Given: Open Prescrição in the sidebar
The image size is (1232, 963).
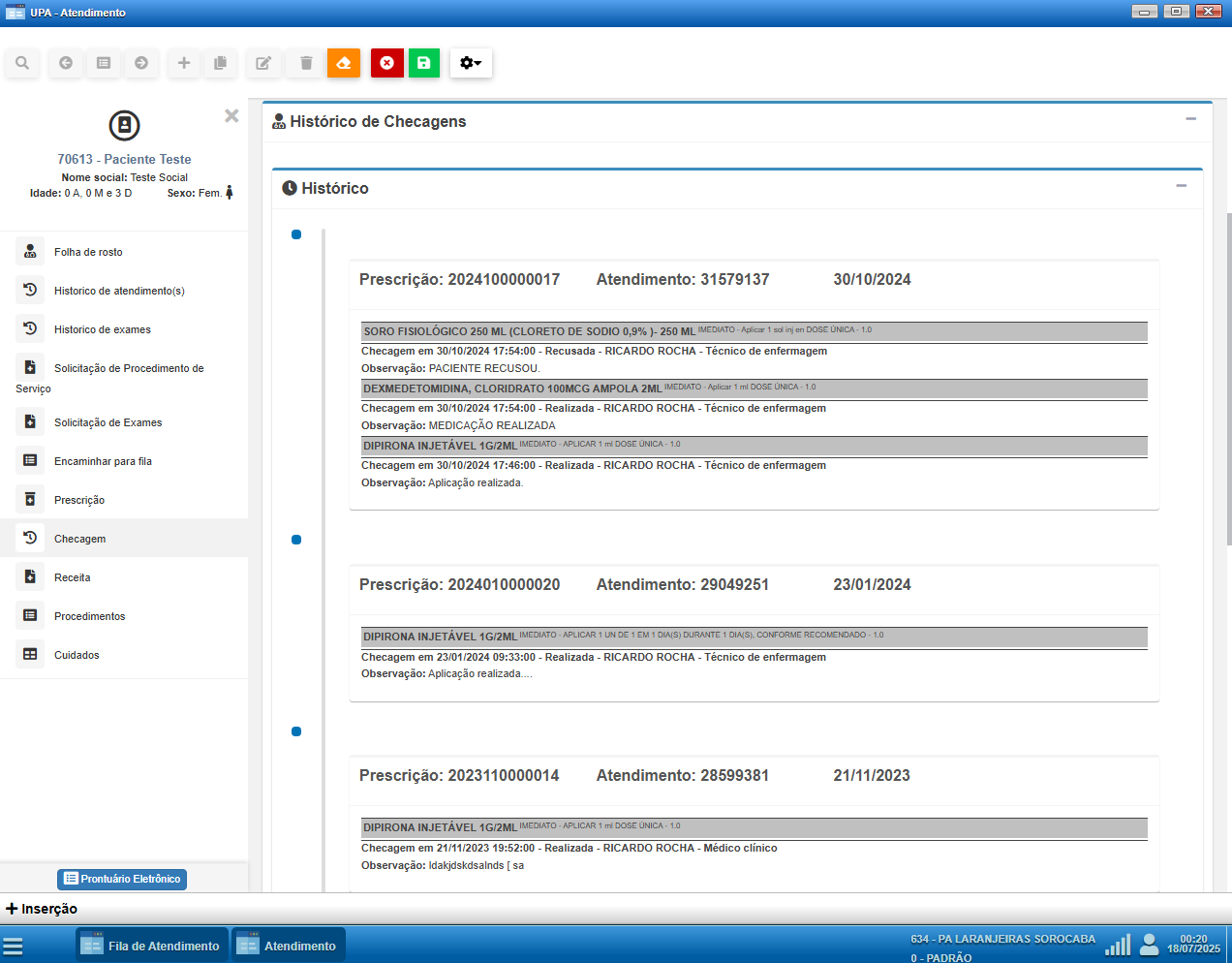Looking at the screenshot, I should [79, 500].
